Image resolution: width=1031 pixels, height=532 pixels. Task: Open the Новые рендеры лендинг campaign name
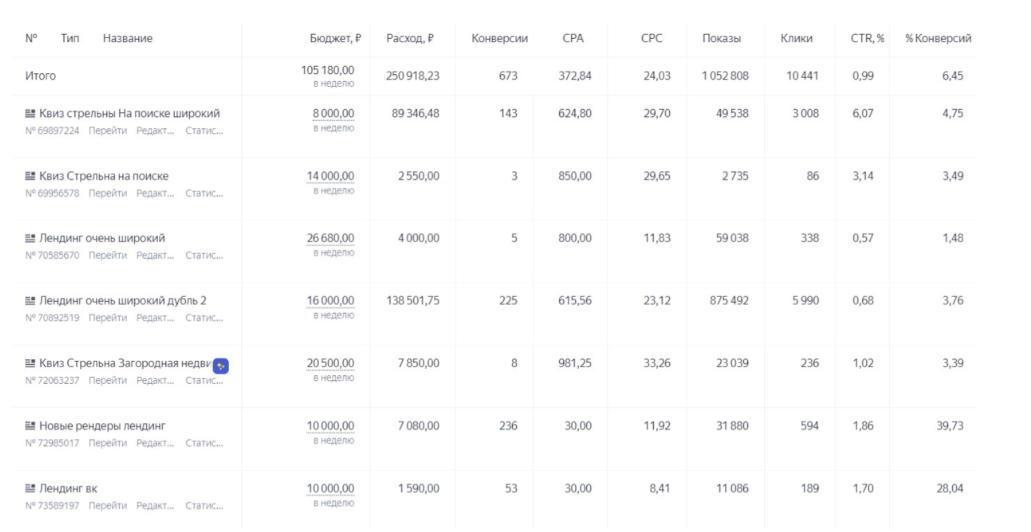pos(102,426)
